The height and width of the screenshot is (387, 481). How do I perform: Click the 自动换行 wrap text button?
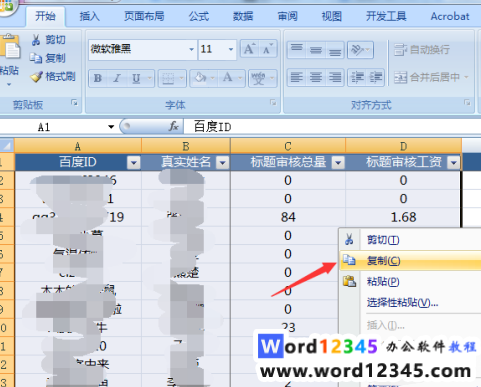[422, 50]
